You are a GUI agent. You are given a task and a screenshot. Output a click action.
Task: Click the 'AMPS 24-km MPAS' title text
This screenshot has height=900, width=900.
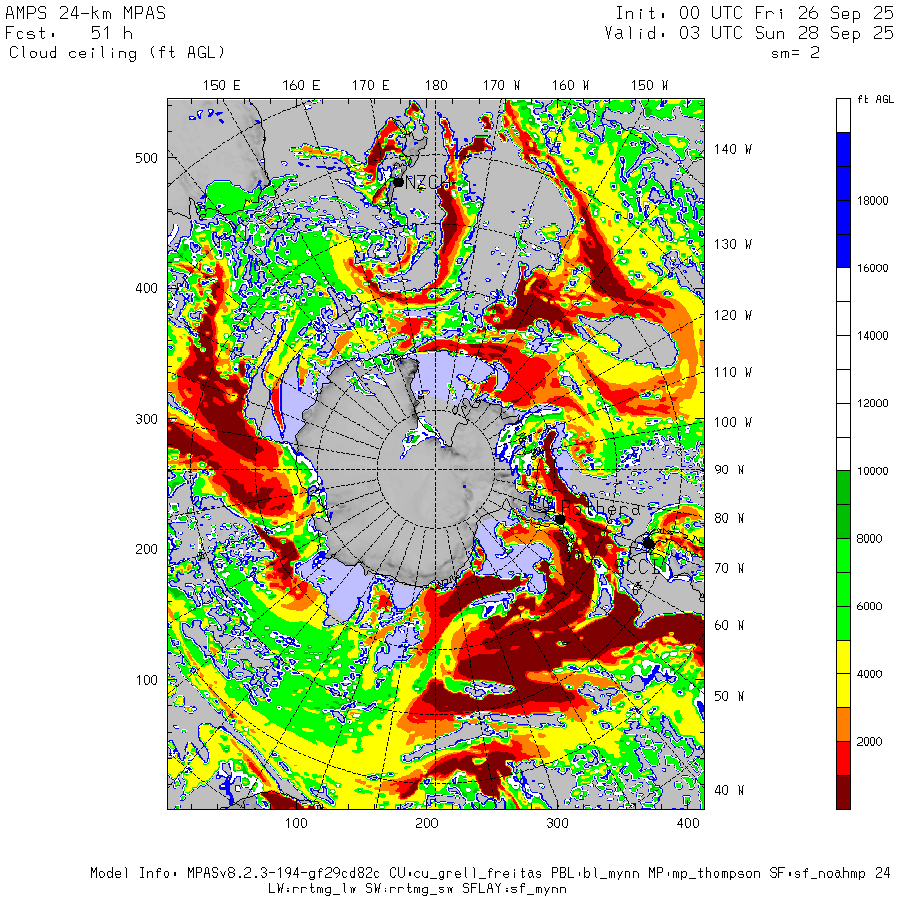(x=86, y=13)
